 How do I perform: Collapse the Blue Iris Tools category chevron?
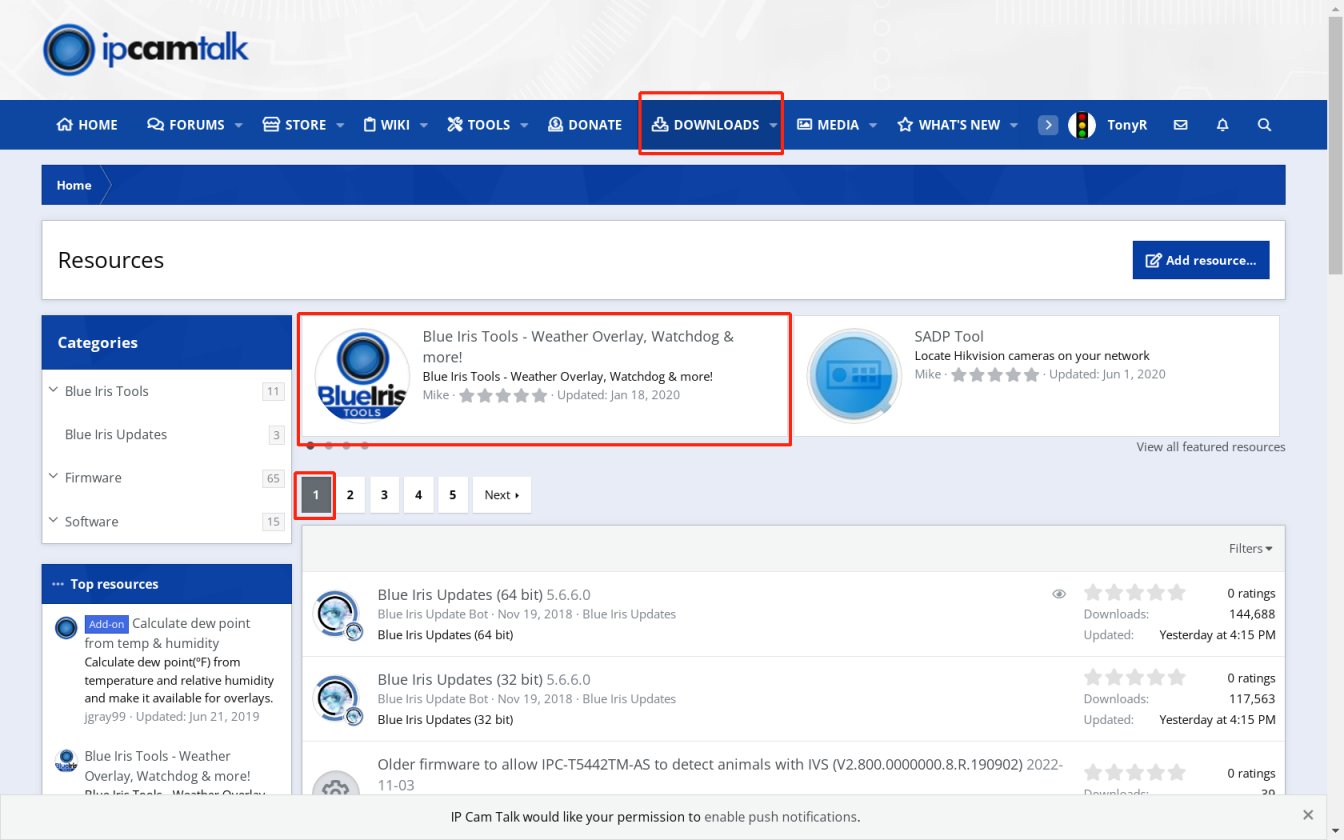click(x=53, y=390)
